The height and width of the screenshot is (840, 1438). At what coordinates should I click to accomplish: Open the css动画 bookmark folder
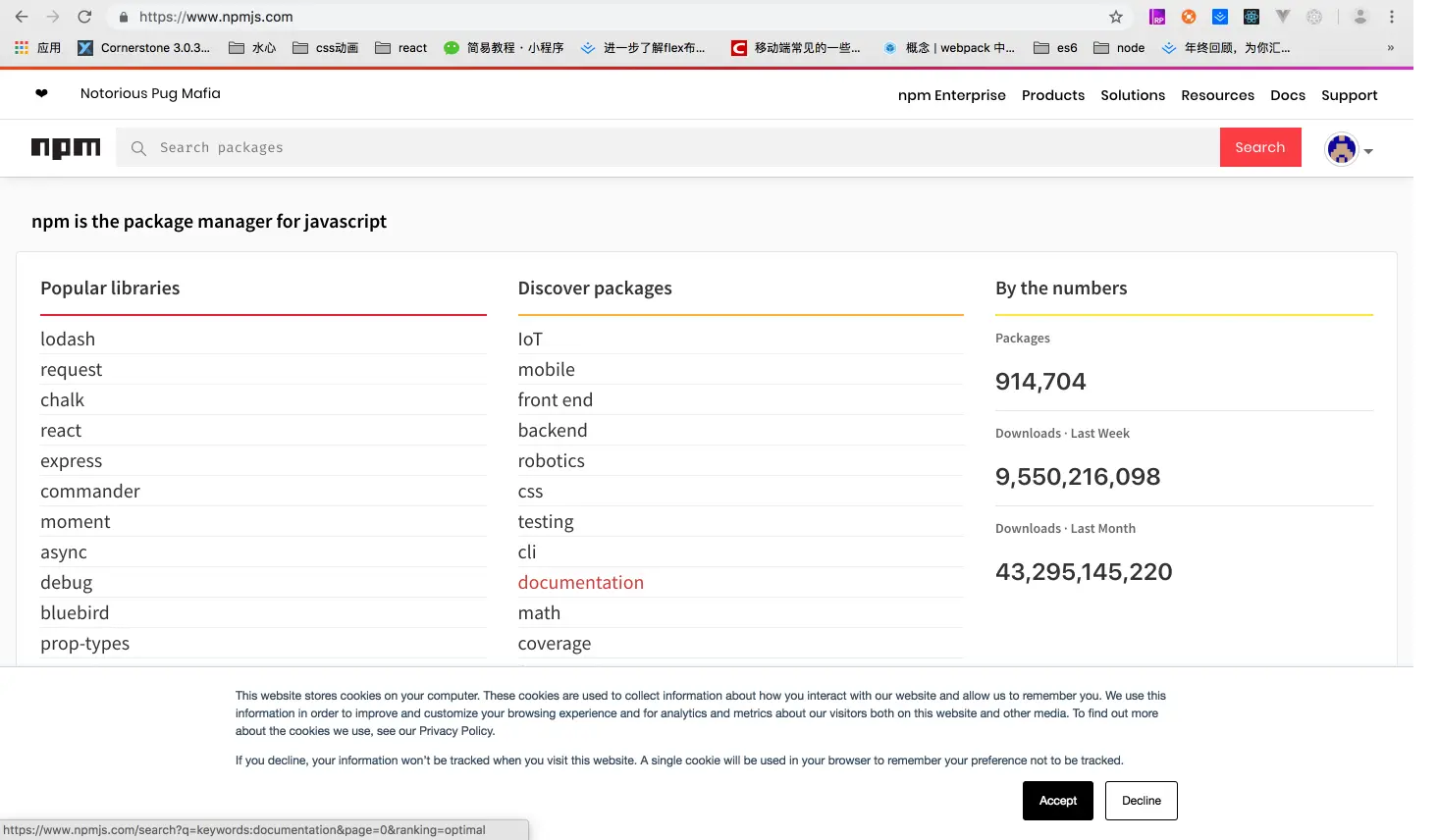tap(326, 48)
